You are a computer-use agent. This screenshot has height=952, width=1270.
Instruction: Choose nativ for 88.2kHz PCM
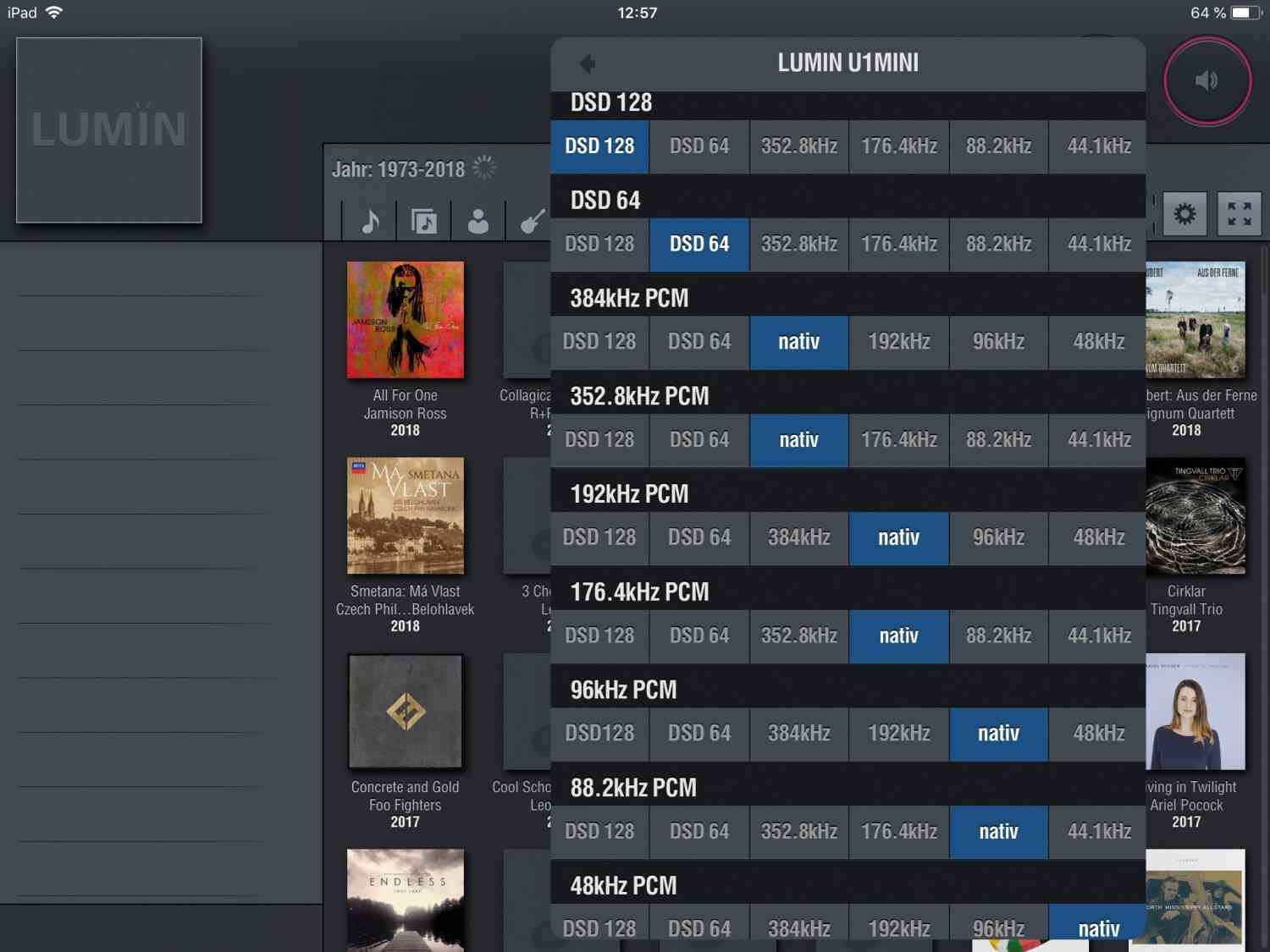pyautogui.click(x=998, y=832)
